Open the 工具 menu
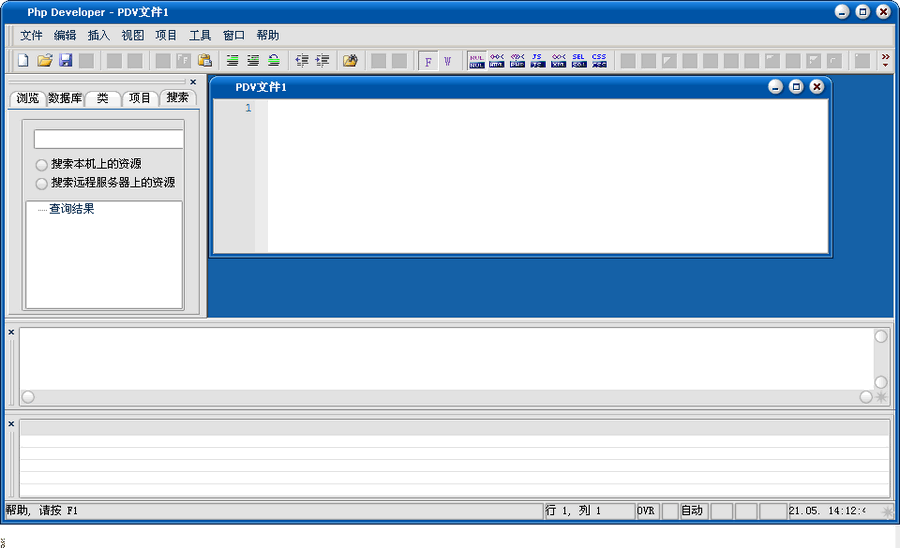900x548 pixels. [200, 36]
